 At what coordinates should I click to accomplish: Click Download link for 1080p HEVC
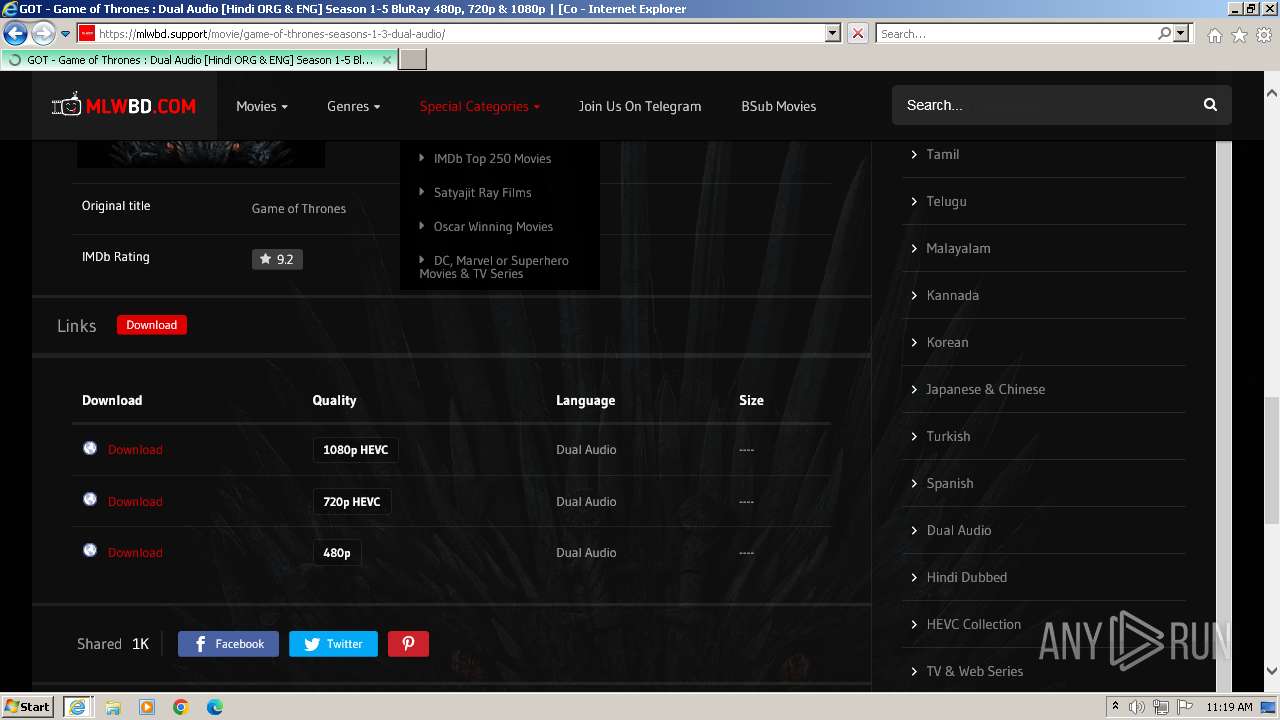pos(135,450)
